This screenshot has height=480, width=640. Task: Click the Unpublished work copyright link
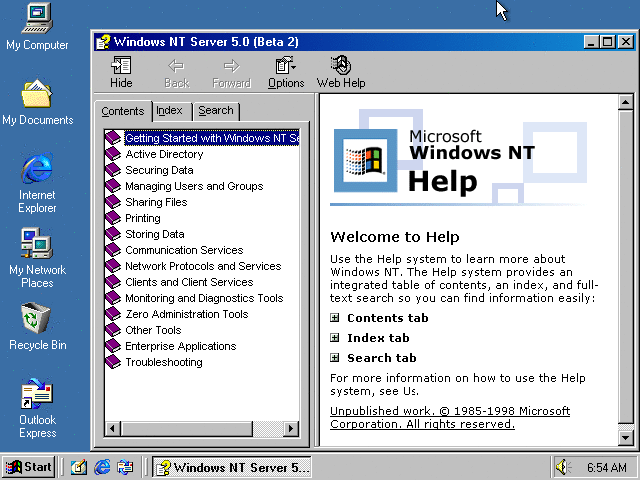tap(450, 417)
